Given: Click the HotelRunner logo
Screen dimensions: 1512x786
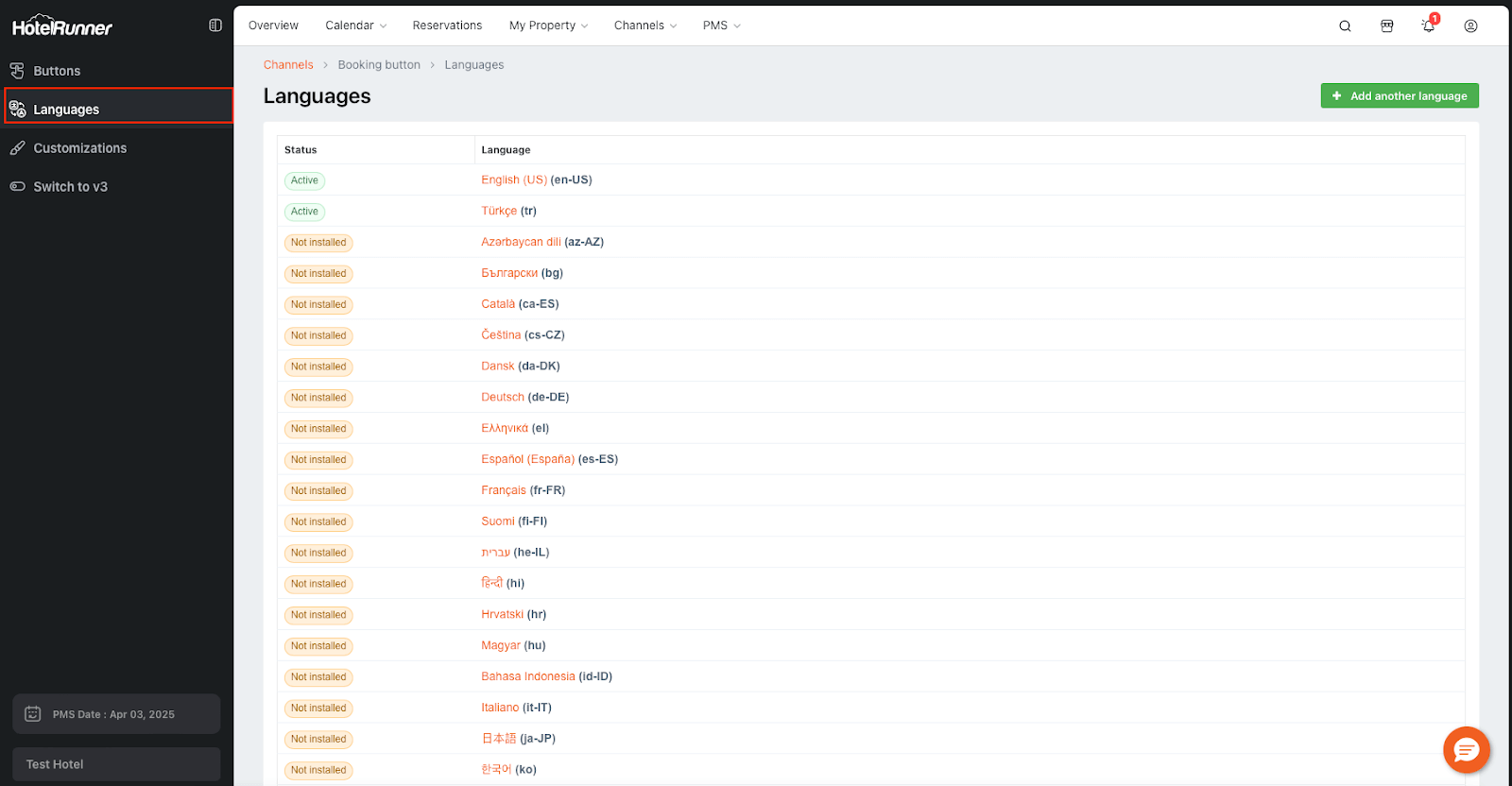Looking at the screenshot, I should [62, 26].
